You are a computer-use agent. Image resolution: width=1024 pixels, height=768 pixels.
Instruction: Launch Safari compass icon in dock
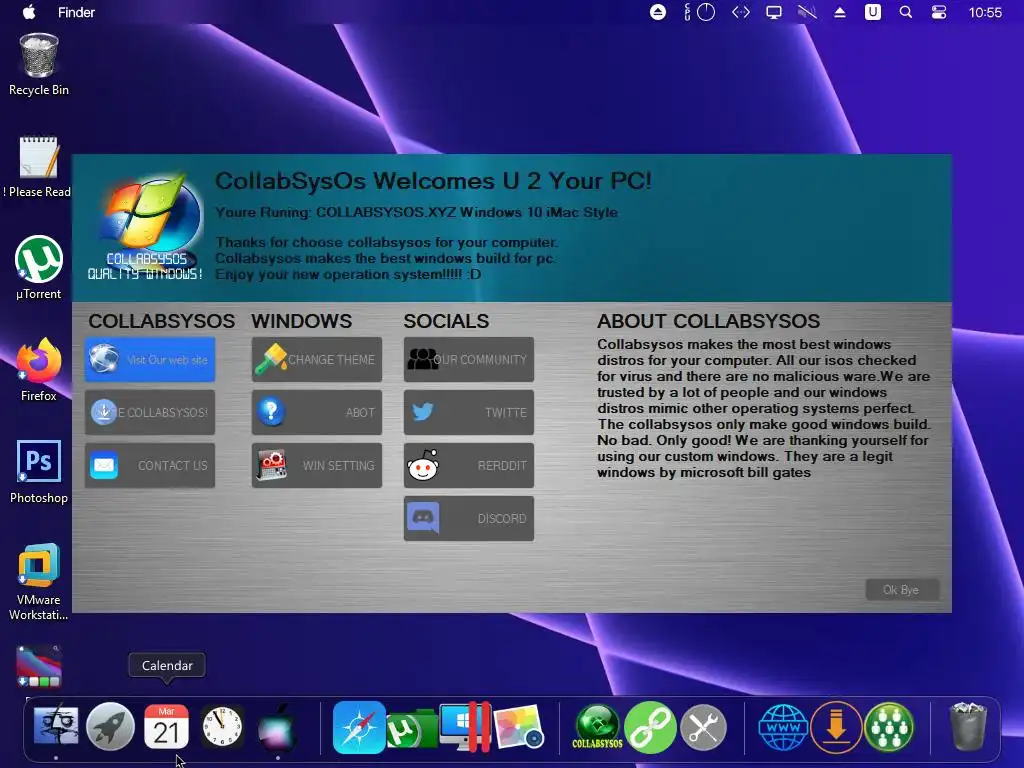pos(359,727)
